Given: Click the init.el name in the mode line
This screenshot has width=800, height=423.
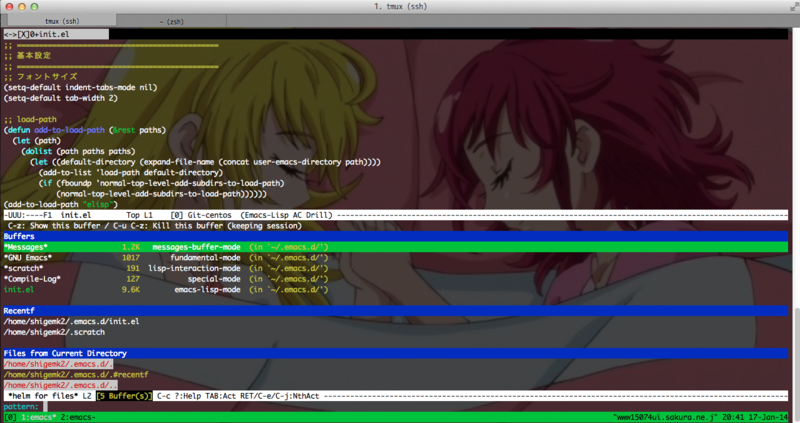Looking at the screenshot, I should (x=76, y=215).
